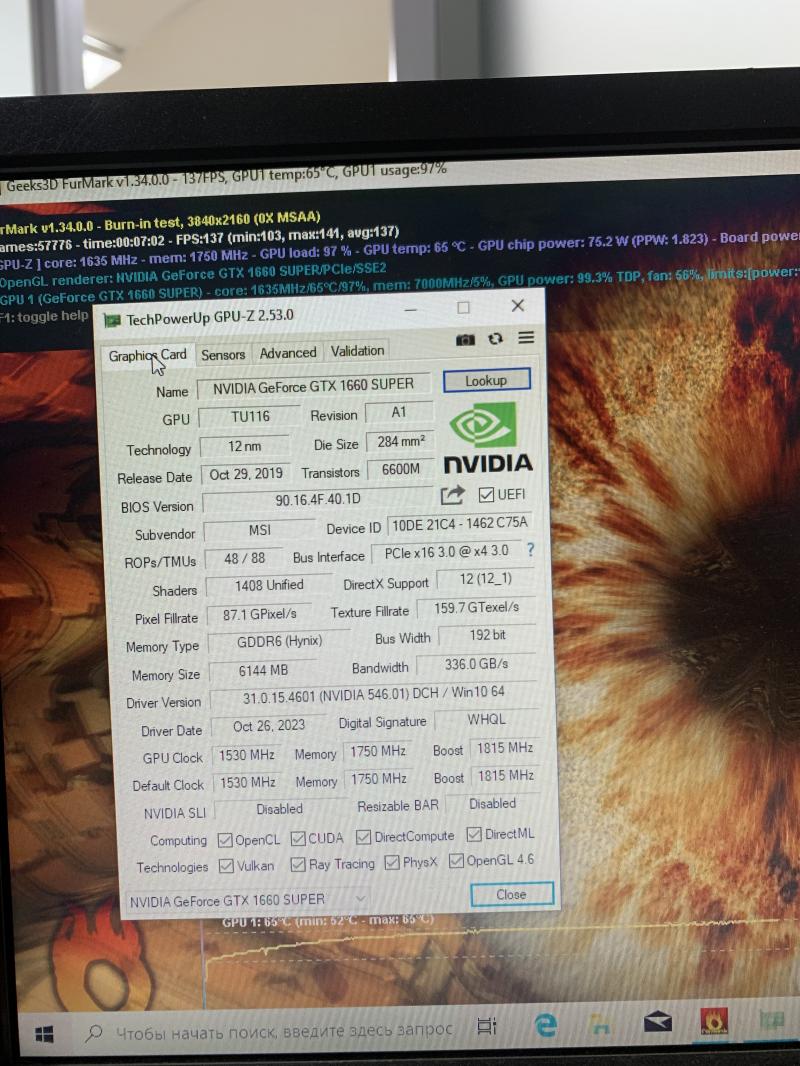Viewport: 800px width, 1066px height.
Task: Click the Close button in GPU-Z
Action: click(512, 895)
